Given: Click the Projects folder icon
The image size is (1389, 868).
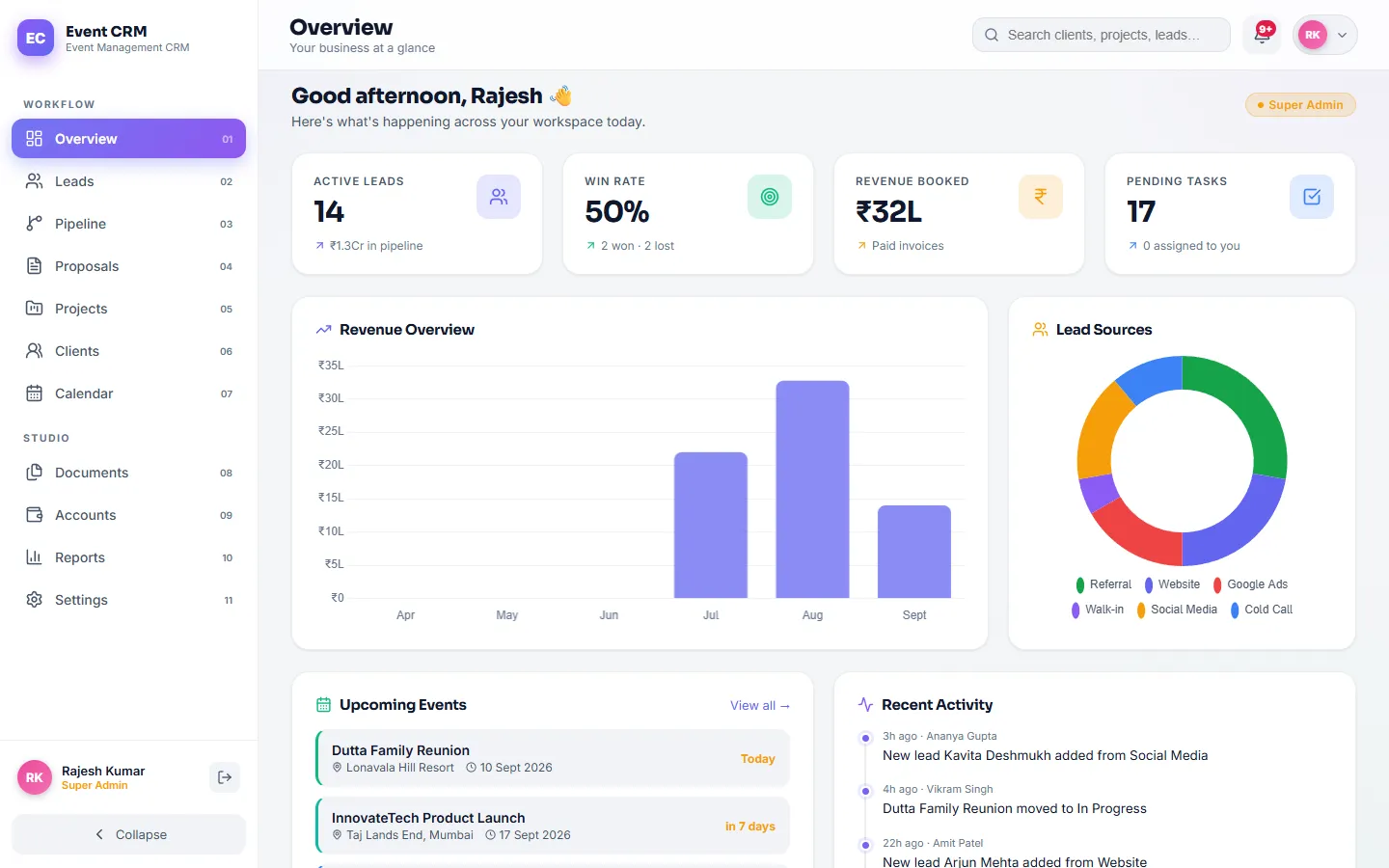Looking at the screenshot, I should (x=35, y=309).
